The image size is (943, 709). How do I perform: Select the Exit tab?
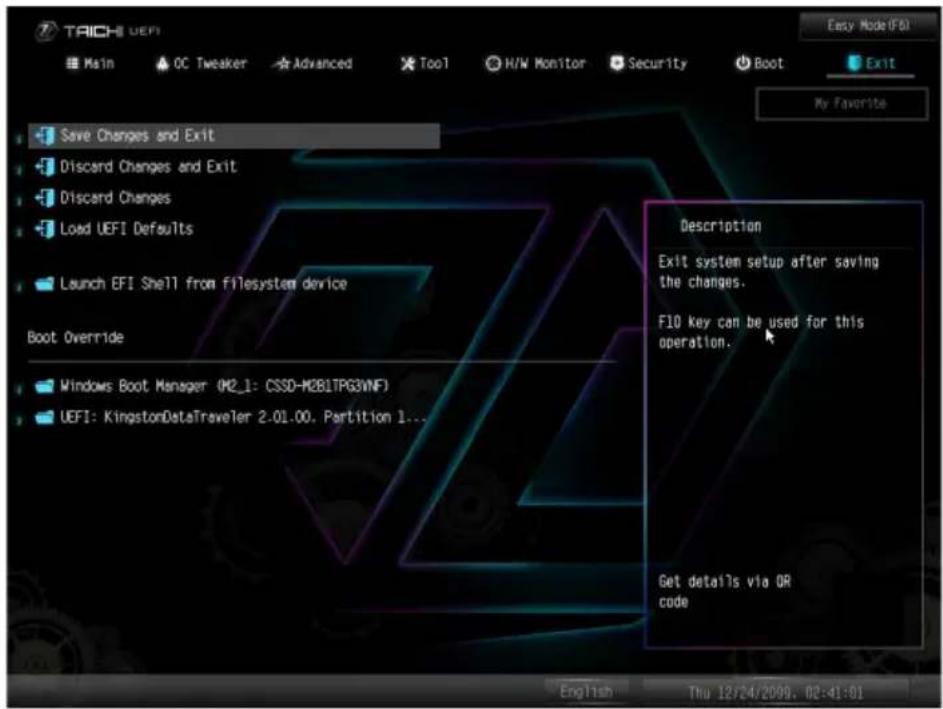click(871, 63)
